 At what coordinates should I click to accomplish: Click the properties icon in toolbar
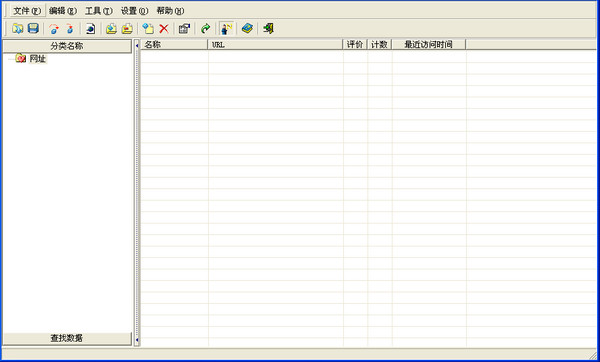[x=184, y=29]
